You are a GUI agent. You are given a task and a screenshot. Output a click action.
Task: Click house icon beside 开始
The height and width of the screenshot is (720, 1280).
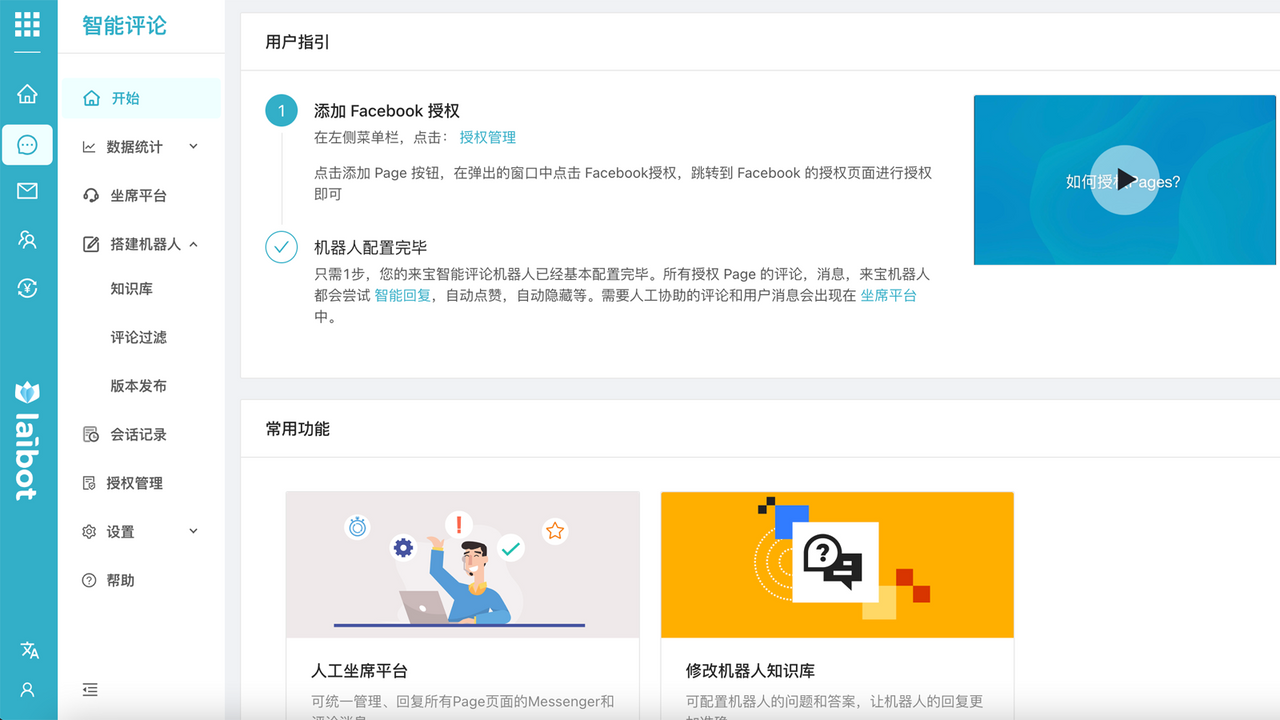click(91, 98)
